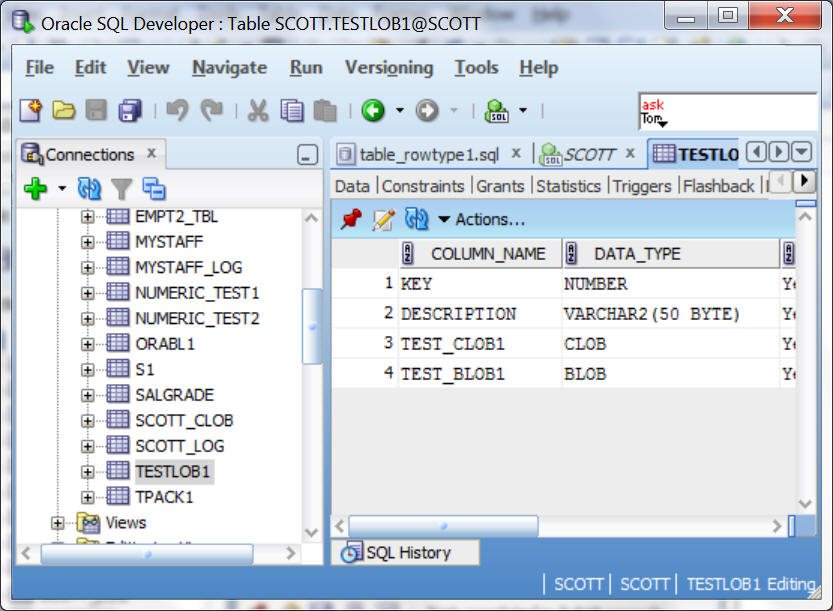This screenshot has height=611, width=833.
Task: Minimize the Connections panel
Action: [x=308, y=155]
